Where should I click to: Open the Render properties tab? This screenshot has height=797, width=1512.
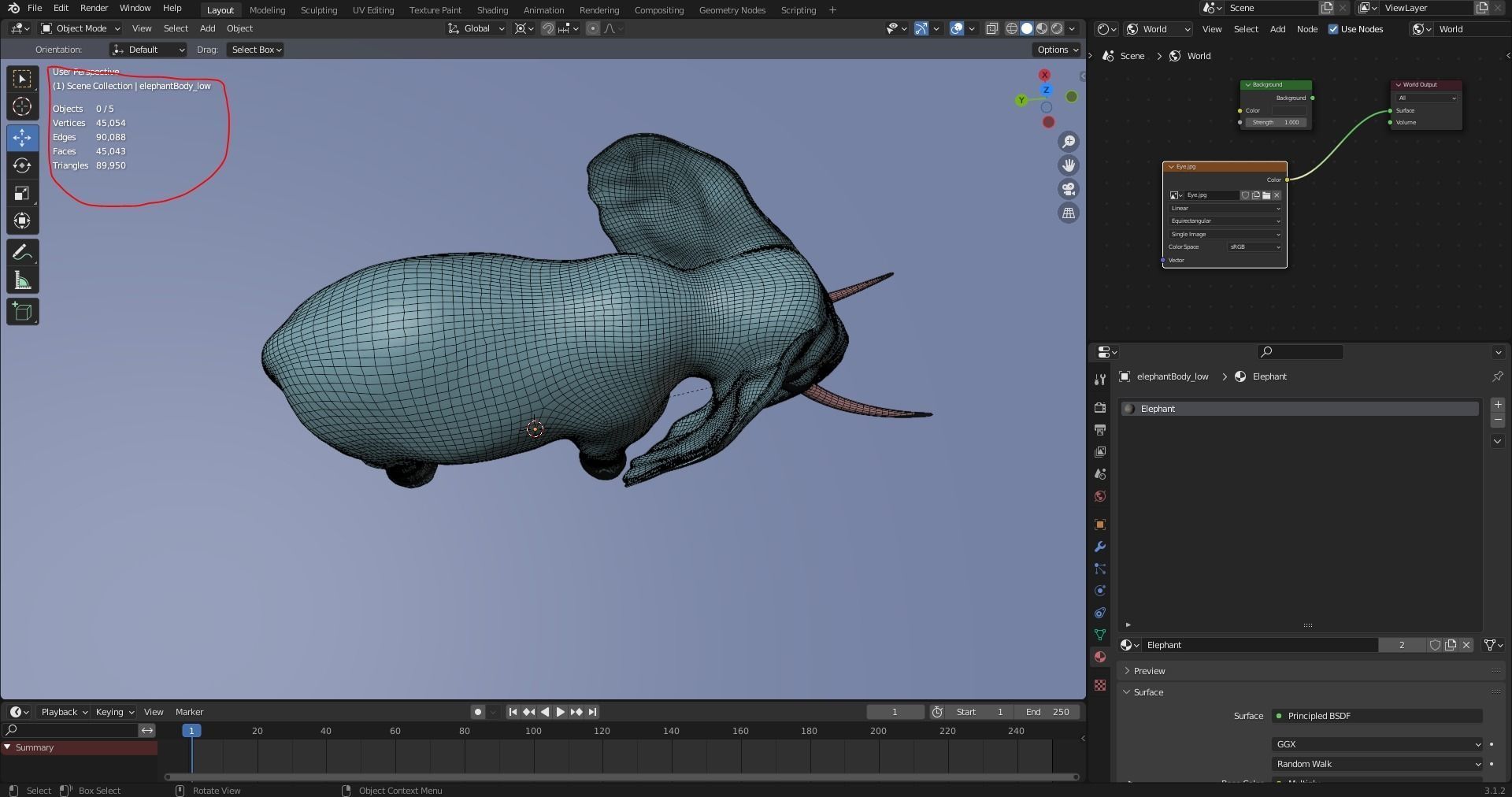pyautogui.click(x=1100, y=408)
